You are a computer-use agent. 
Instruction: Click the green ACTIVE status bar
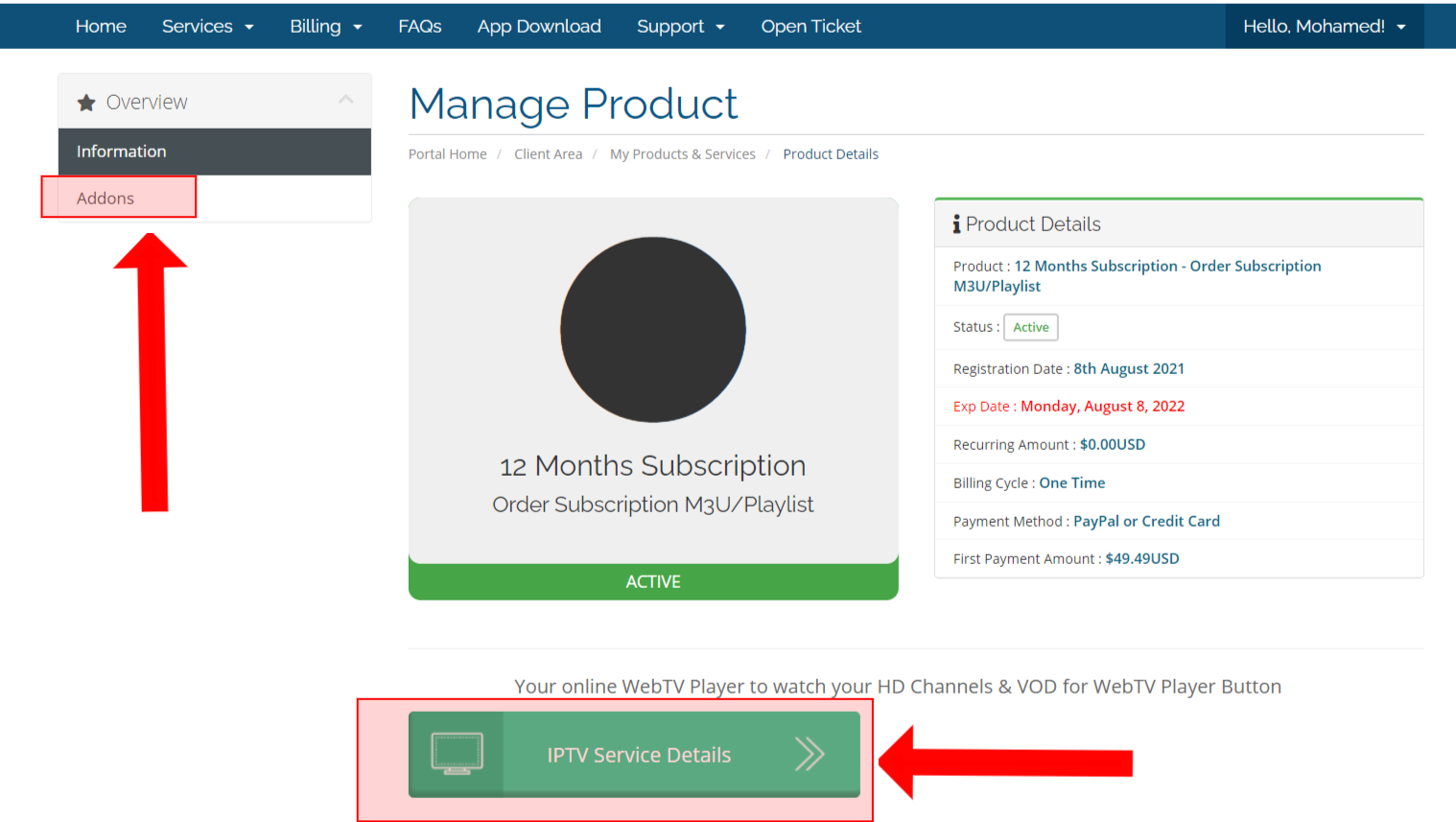(x=653, y=581)
